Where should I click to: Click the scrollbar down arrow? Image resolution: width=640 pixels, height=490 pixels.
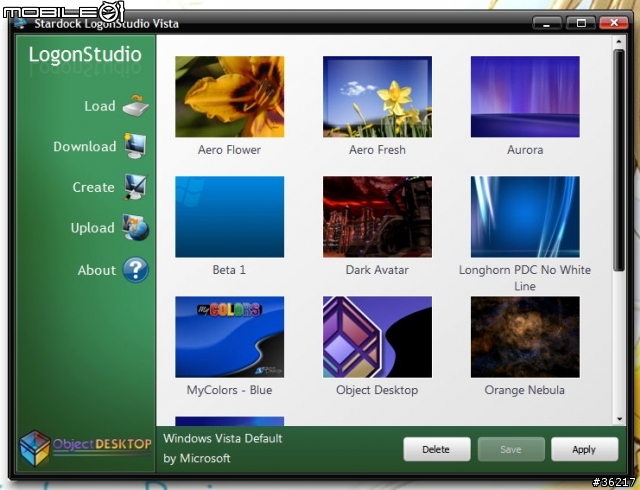coord(619,419)
